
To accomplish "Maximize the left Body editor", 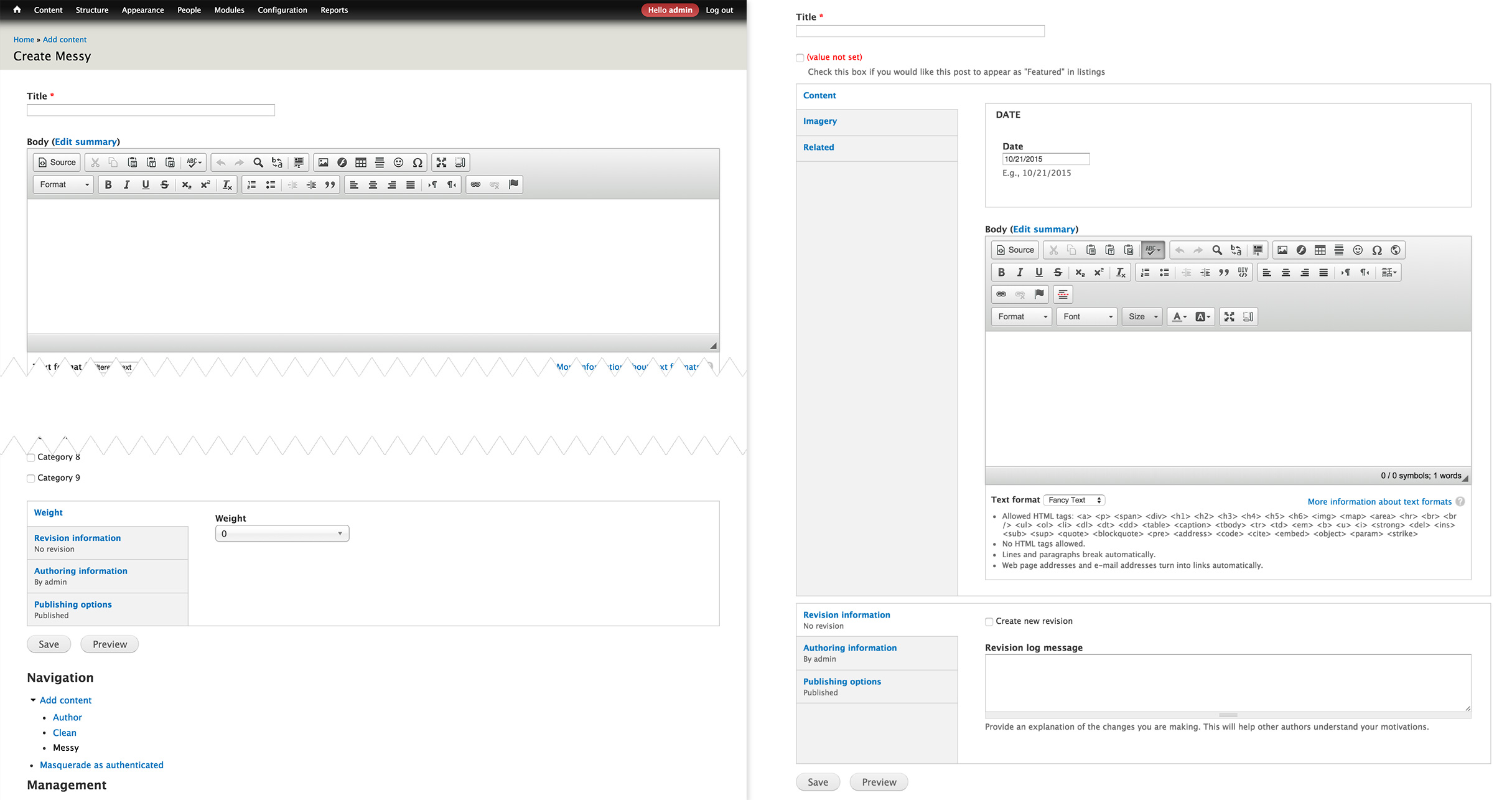I will 441,162.
